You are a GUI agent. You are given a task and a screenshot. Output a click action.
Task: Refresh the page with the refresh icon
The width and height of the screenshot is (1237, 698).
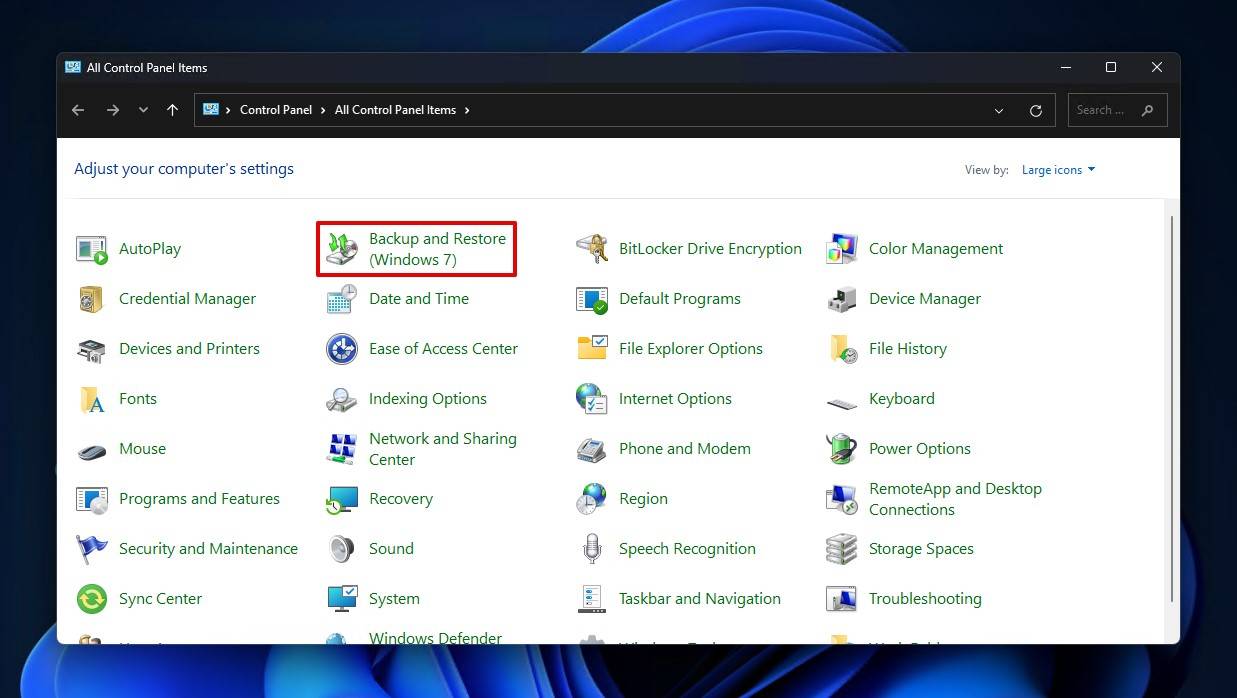(1035, 110)
